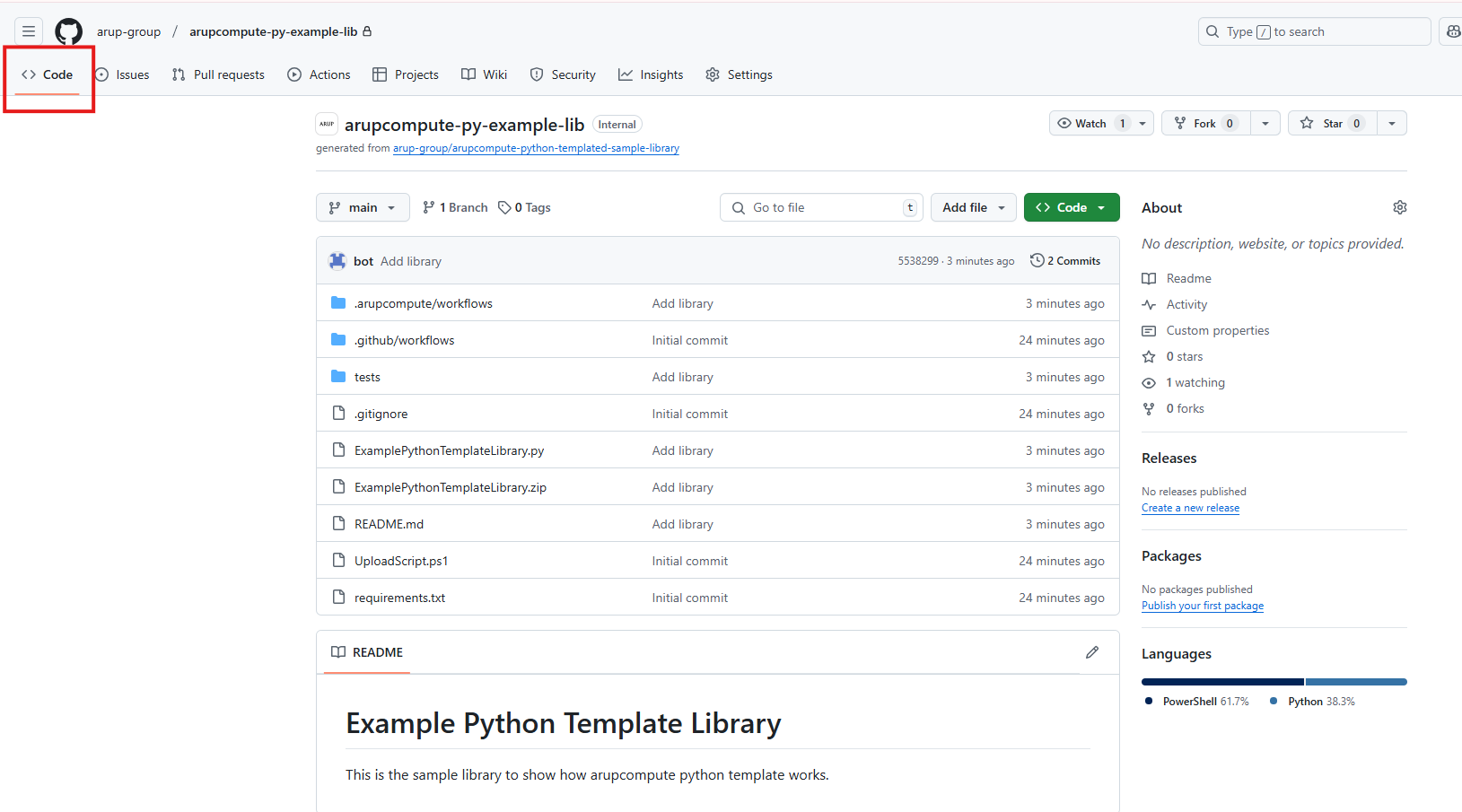
Task: Click the Python 38.3% language entry
Action: 1313,702
